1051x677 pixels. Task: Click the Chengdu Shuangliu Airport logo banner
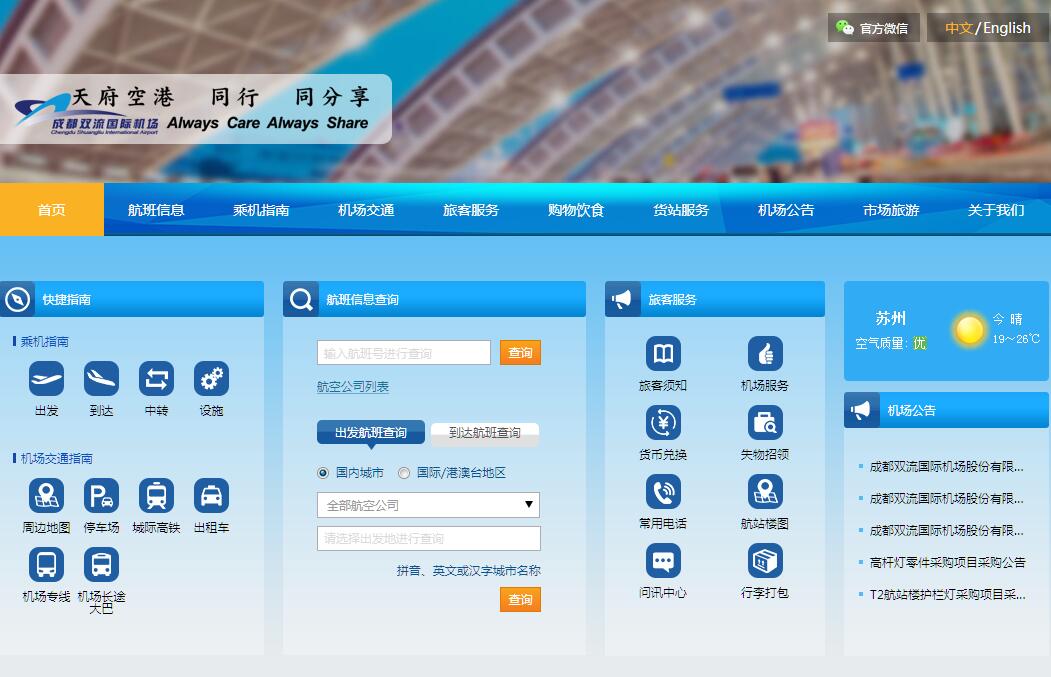pos(196,109)
